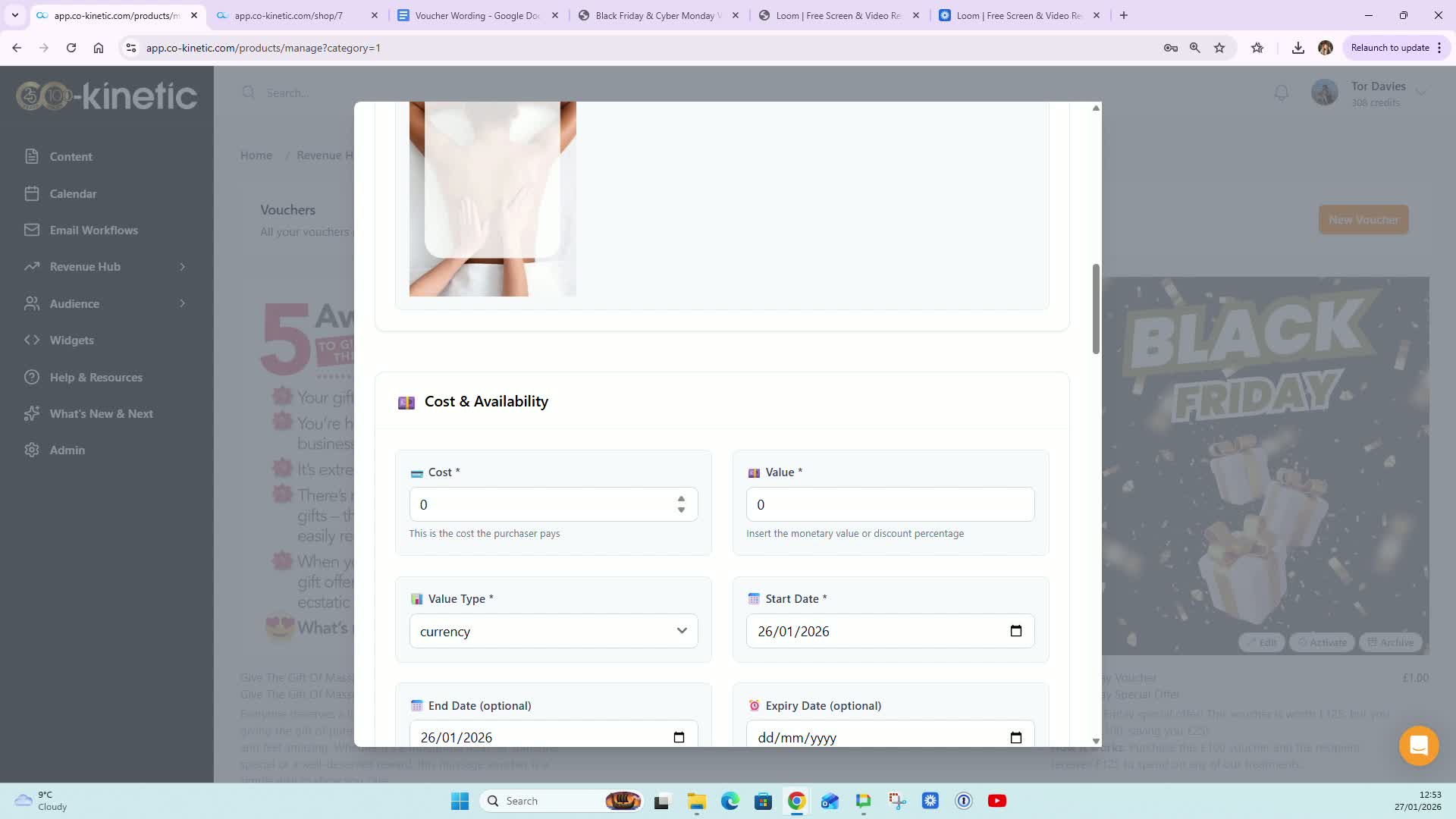Open the Chrome three-dot menu
The height and width of the screenshot is (819, 1456).
(1439, 48)
